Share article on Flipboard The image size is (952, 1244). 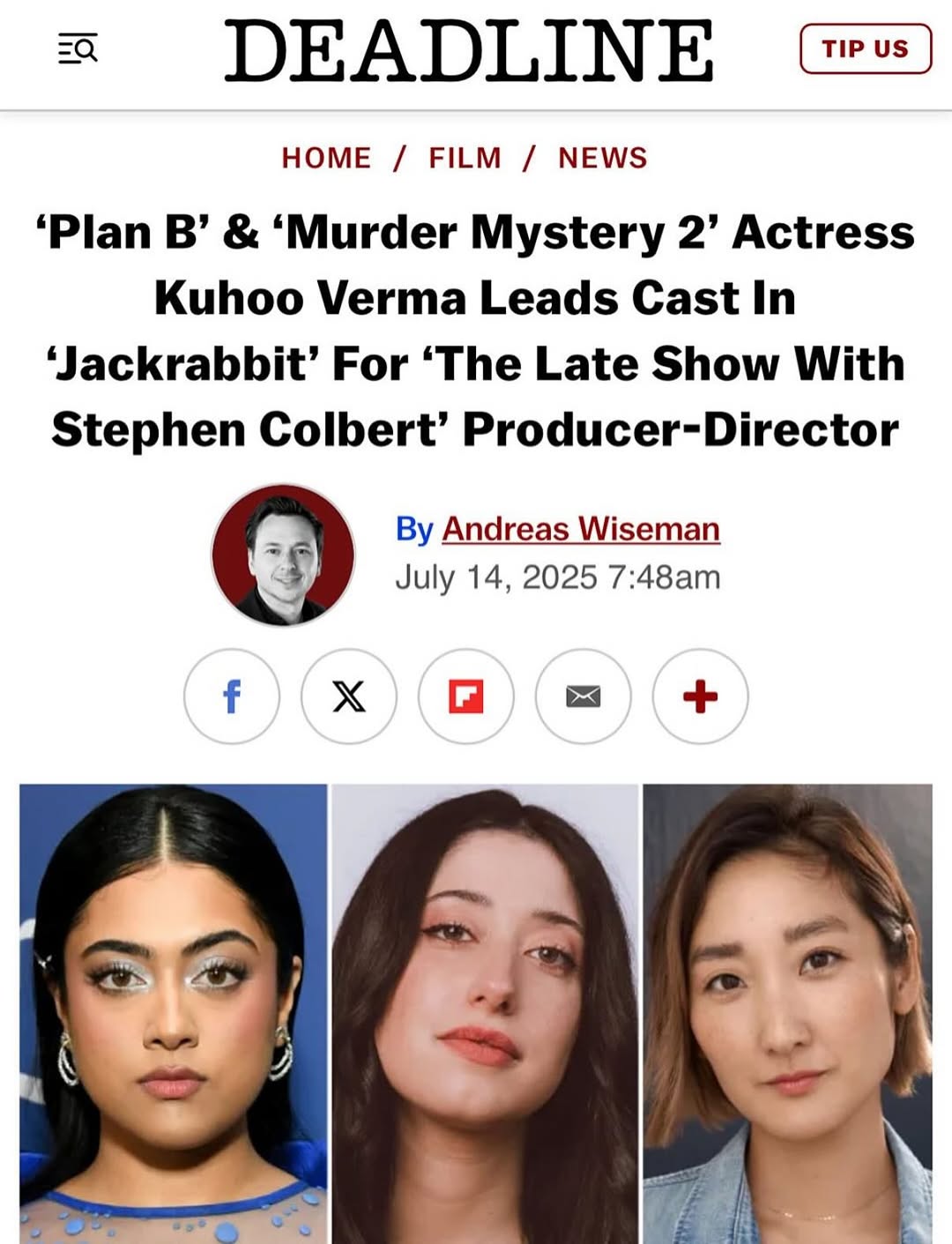pyautogui.click(x=466, y=696)
